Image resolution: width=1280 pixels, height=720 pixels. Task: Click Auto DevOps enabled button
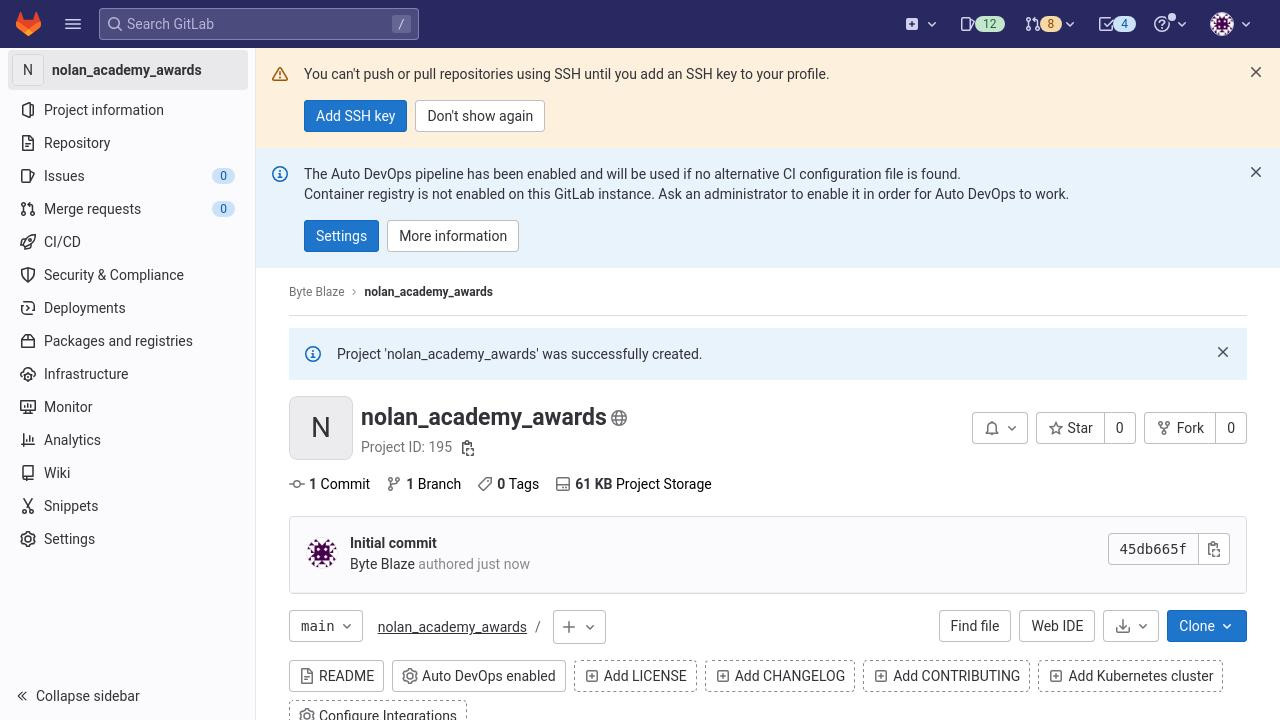[x=479, y=676]
